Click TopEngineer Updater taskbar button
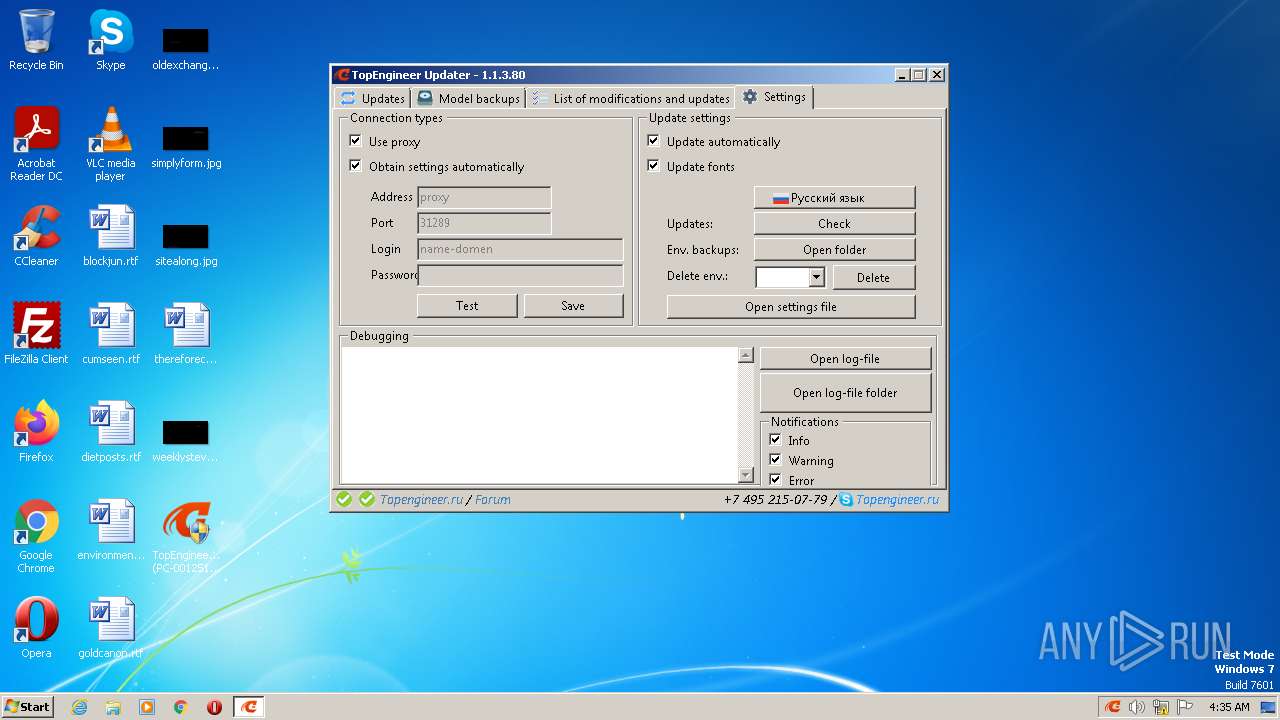Screen dimensions: 1280x720 249,707
